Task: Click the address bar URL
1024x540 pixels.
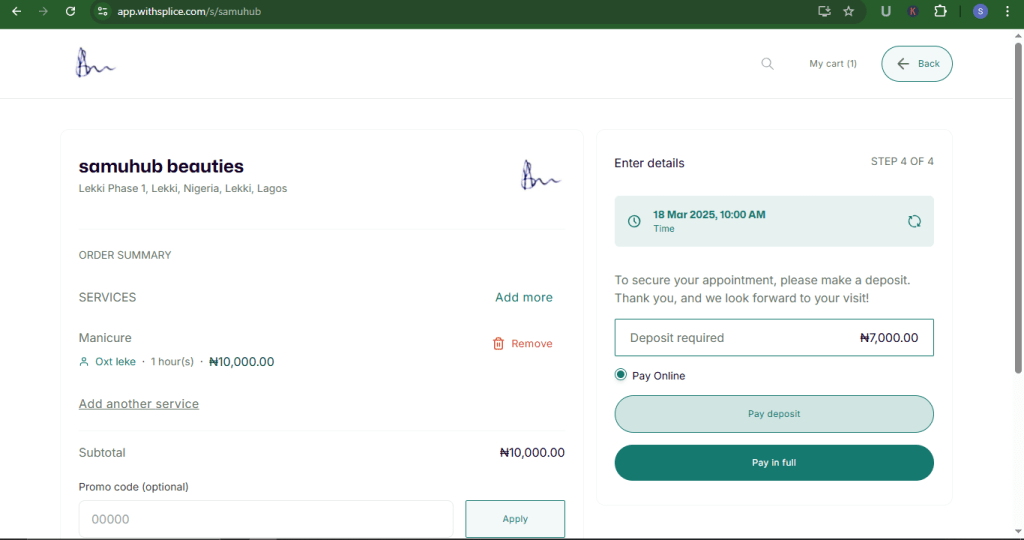Action: point(189,11)
